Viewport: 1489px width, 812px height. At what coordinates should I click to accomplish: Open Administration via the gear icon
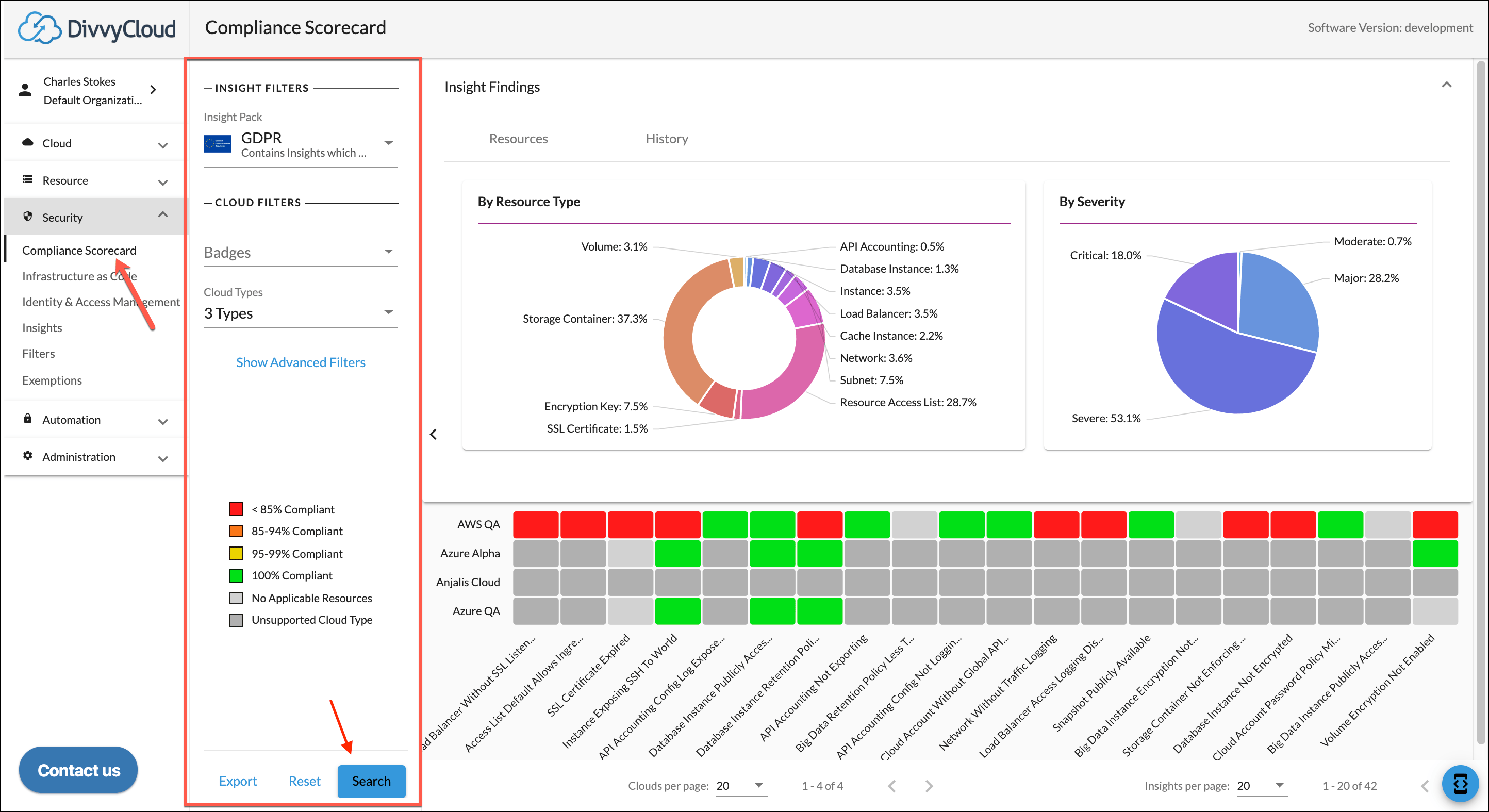pyautogui.click(x=27, y=456)
